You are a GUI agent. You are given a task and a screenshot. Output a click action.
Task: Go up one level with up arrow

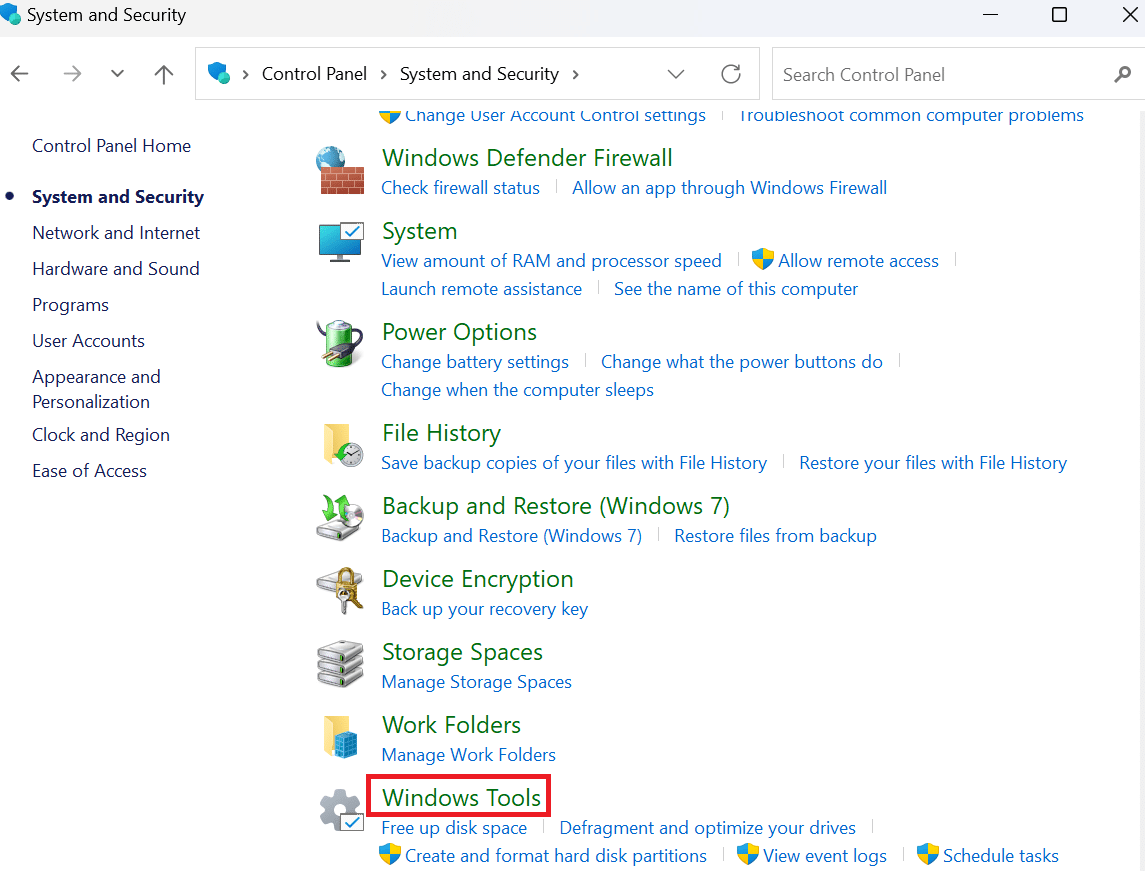[x=164, y=74]
